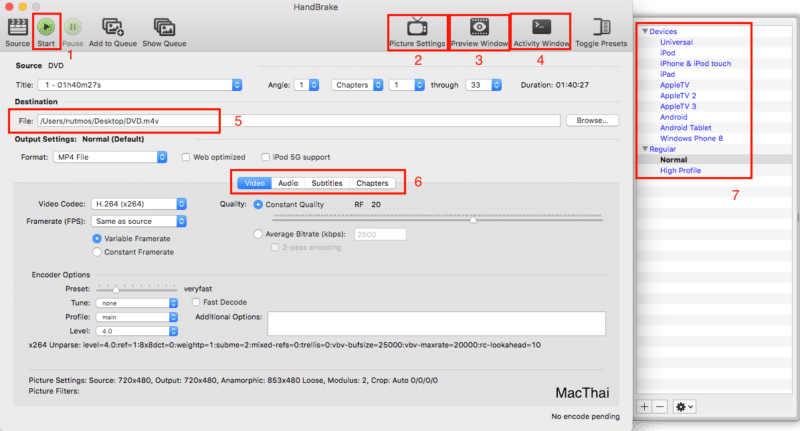Open the Level dropdown set to 4.0

[x=137, y=331]
